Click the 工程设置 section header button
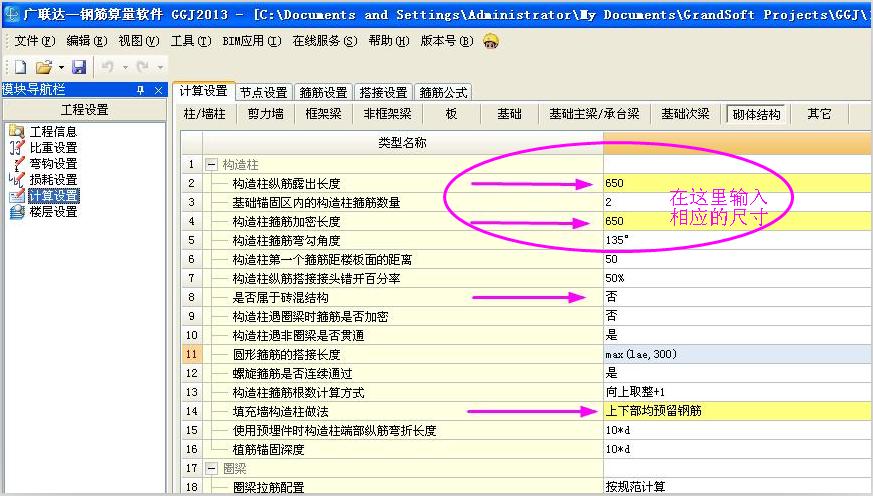The width and height of the screenshot is (873, 496). pos(85,110)
